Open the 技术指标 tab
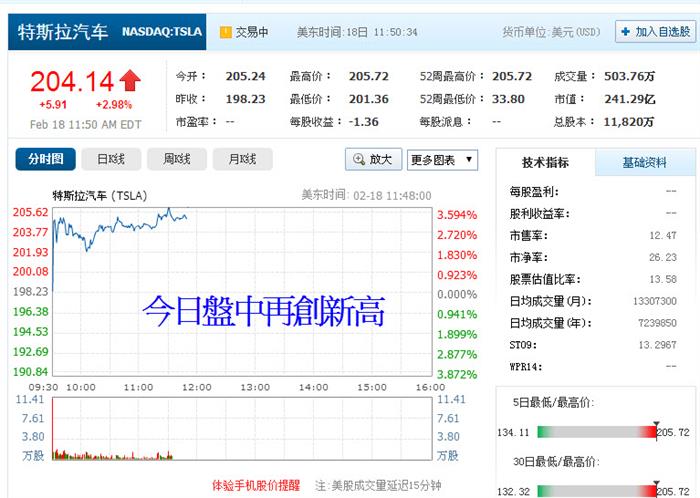This screenshot has width=700, height=498. click(546, 162)
